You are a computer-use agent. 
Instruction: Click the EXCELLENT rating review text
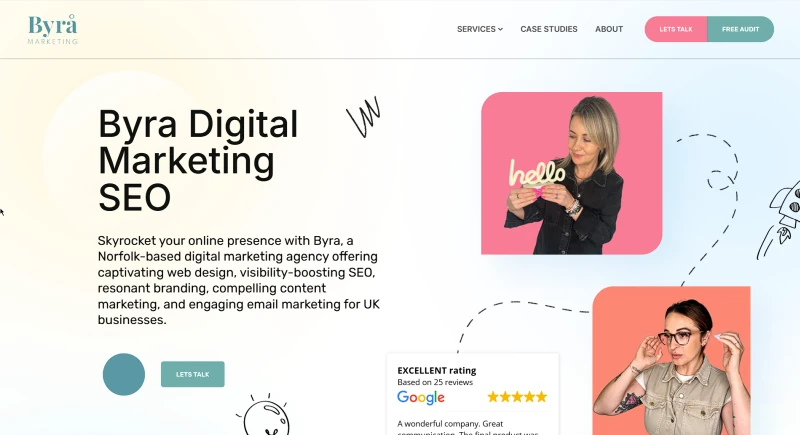click(x=436, y=371)
